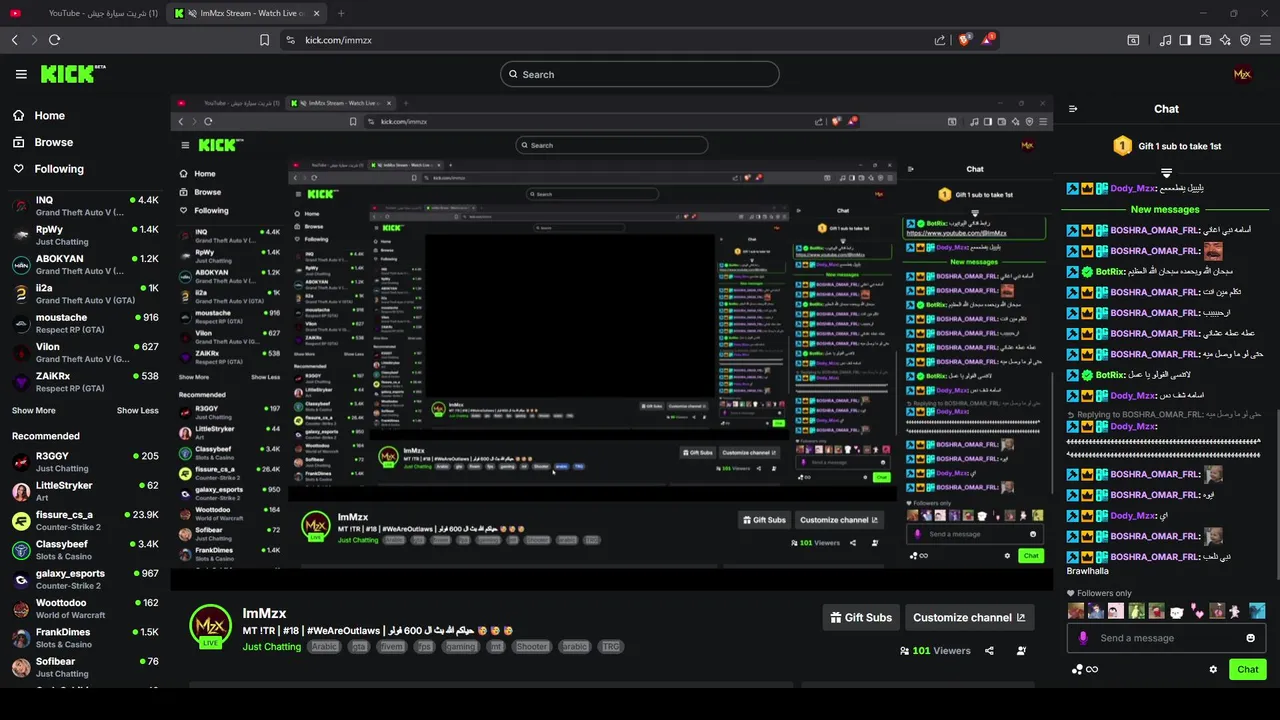Collapse the list with Show Less

(137, 411)
